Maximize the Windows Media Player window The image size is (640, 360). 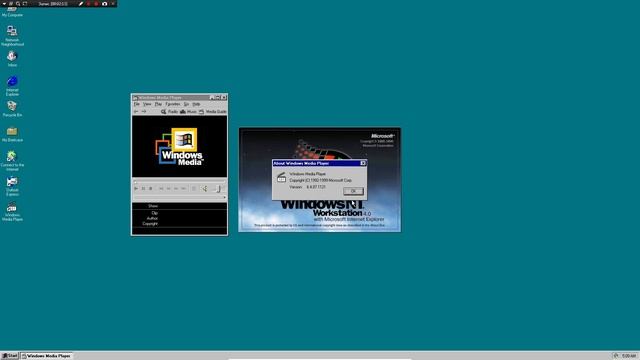[x=218, y=98]
